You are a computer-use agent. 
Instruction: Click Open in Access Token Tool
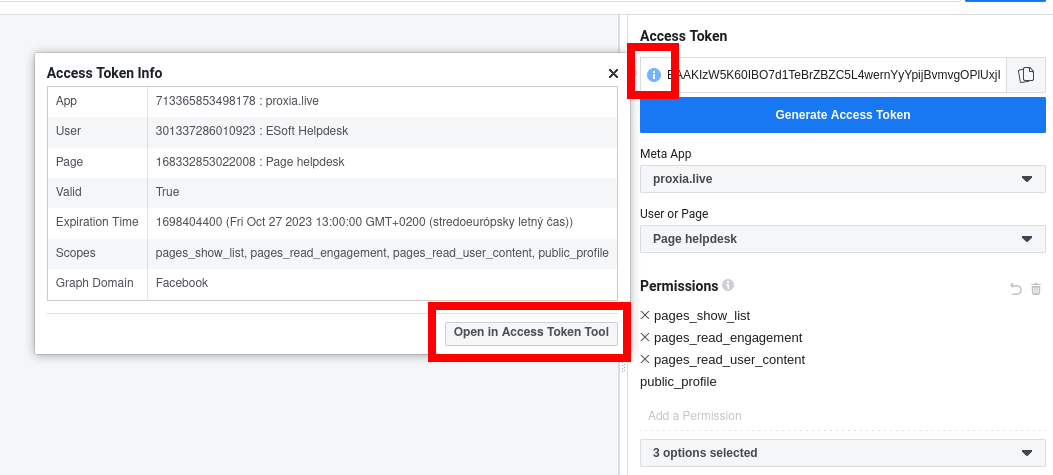coord(531,332)
